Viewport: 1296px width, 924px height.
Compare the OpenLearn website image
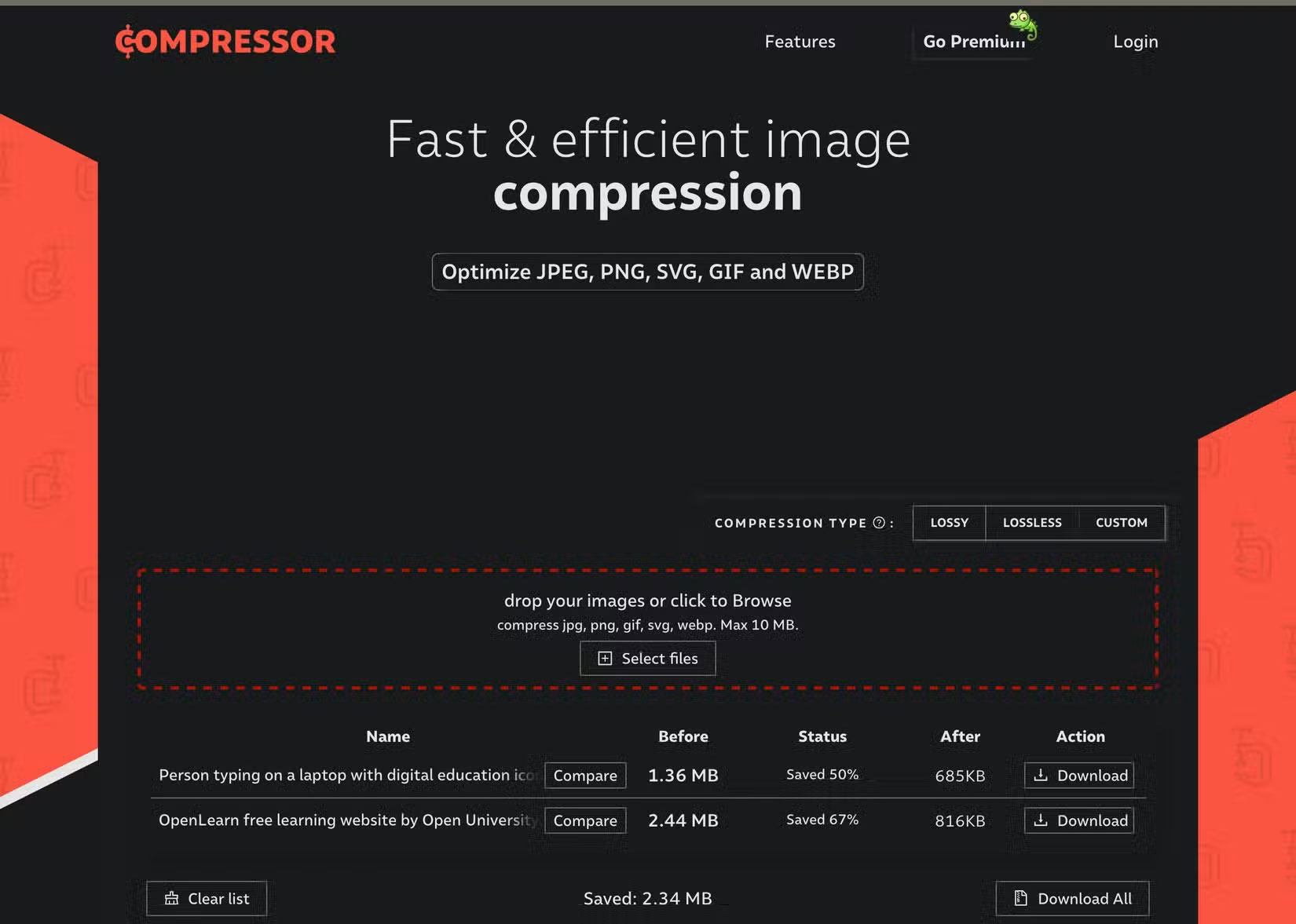tap(585, 820)
